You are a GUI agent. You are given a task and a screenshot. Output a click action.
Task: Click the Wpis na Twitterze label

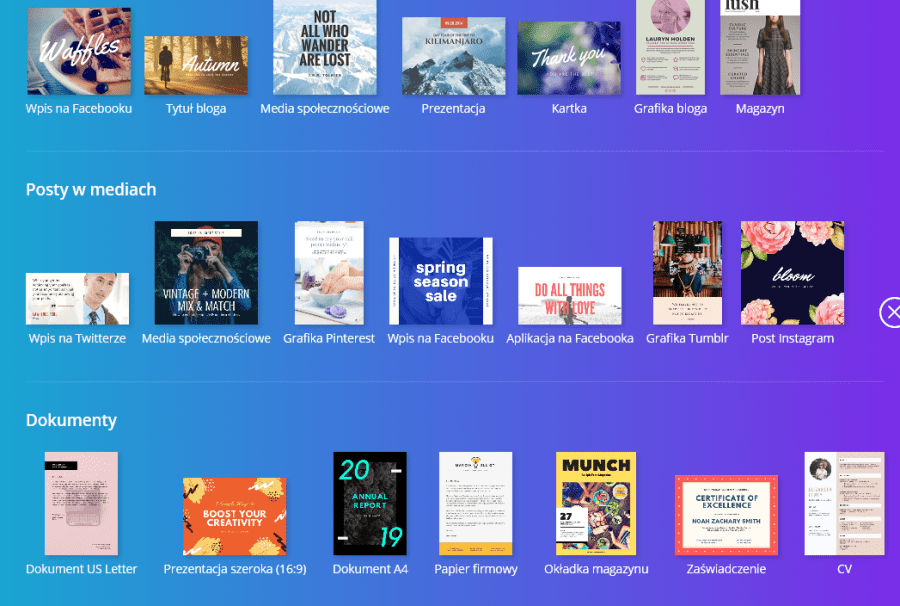tap(77, 339)
